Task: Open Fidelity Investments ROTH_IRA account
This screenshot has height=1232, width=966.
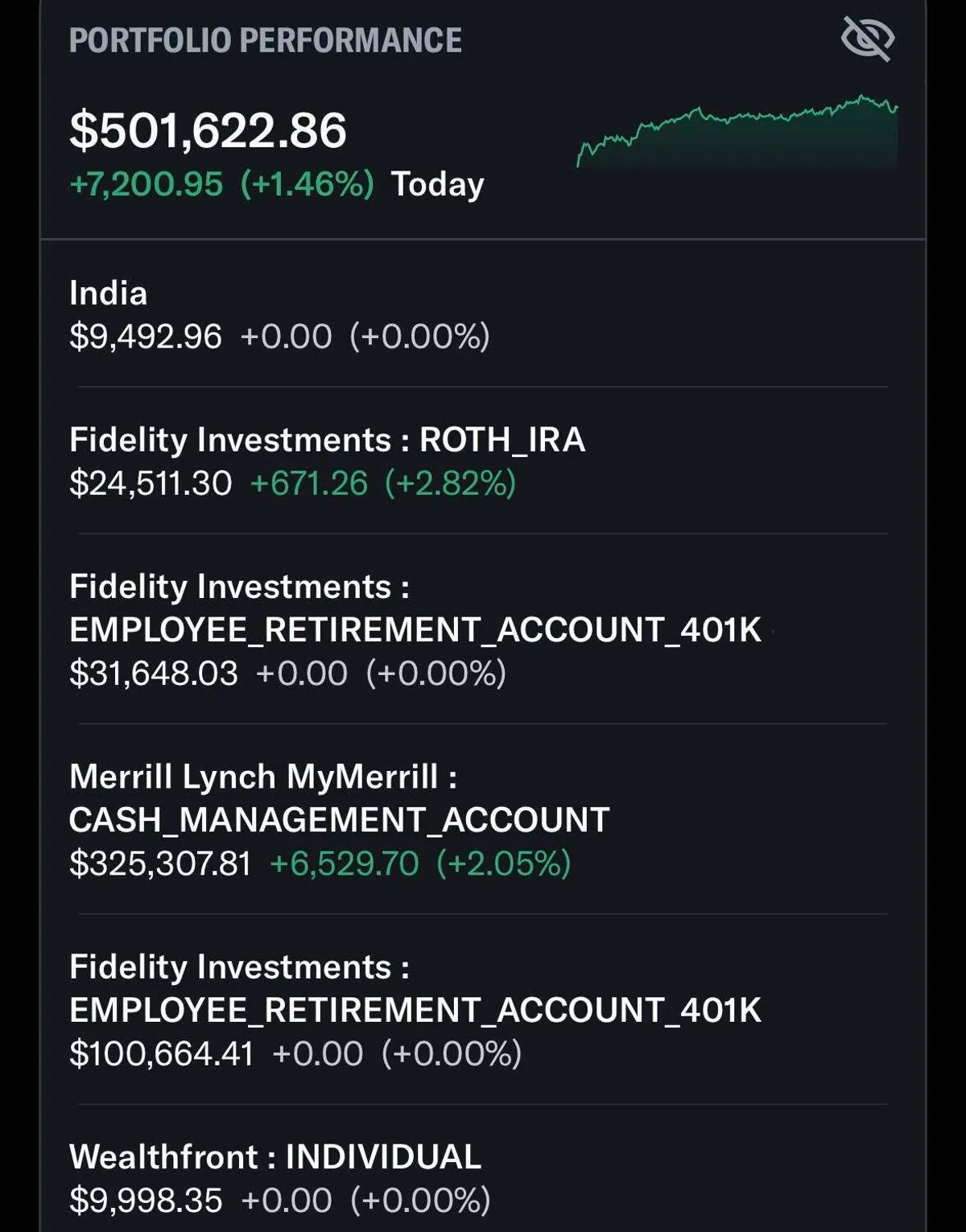Action: [x=327, y=440]
